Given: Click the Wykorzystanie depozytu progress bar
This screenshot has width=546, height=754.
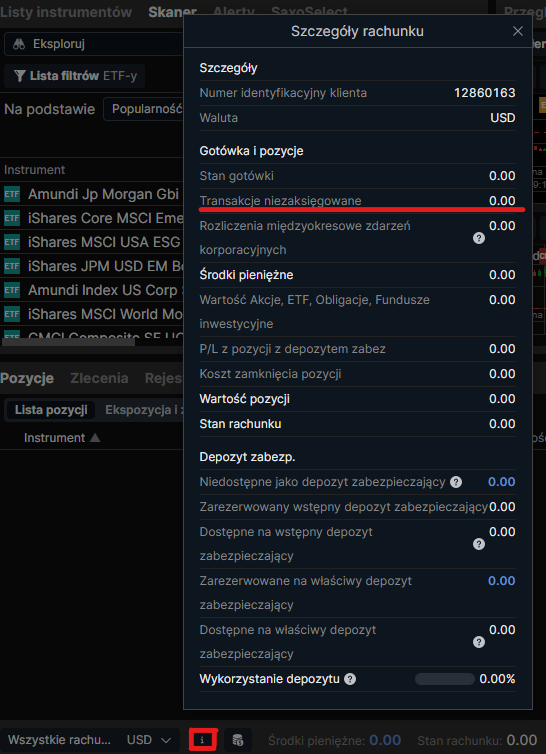Looking at the screenshot, I should point(445,679).
